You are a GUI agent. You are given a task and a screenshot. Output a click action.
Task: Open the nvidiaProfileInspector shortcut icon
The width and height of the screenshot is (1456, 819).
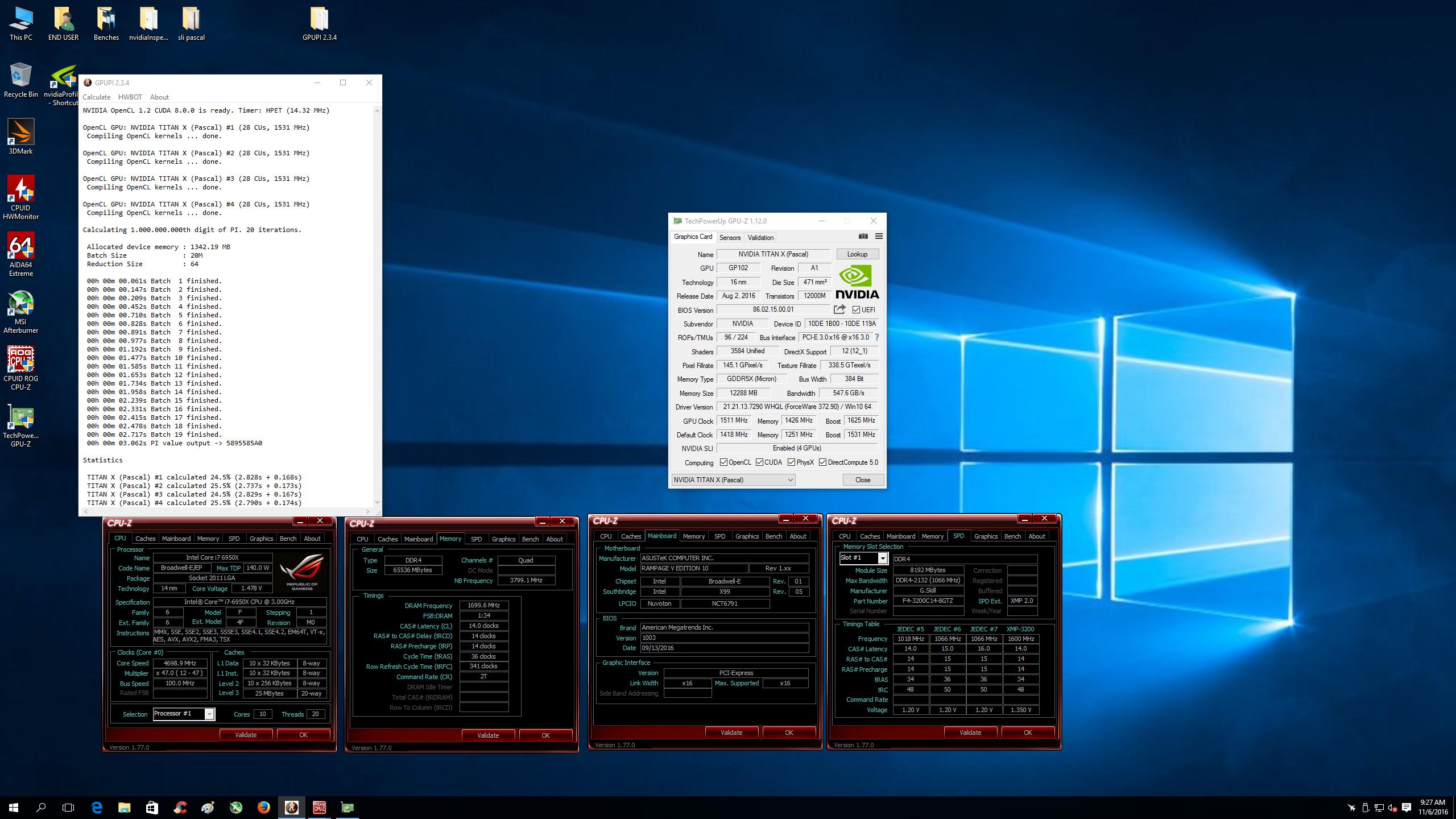[x=63, y=85]
